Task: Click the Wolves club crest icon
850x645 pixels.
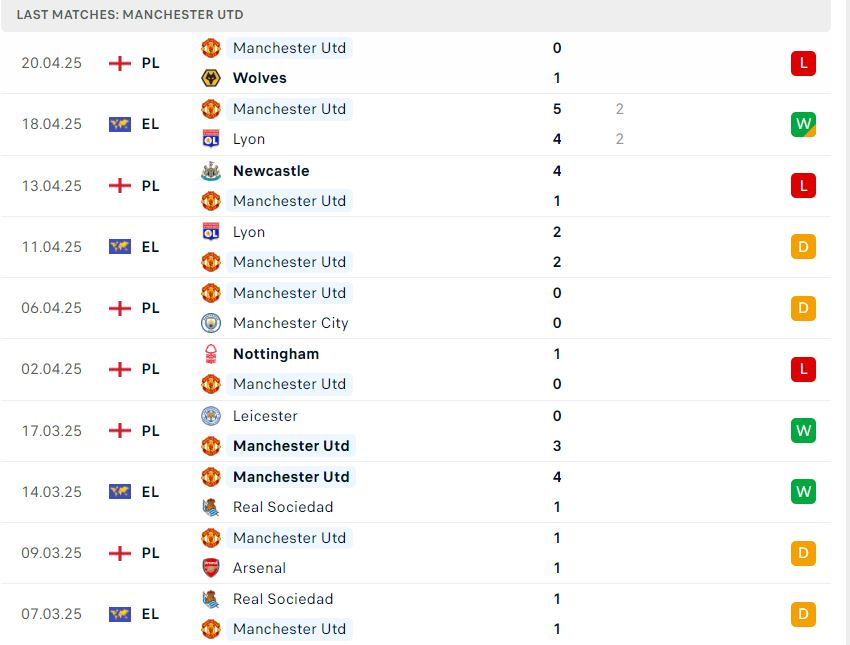Action: pyautogui.click(x=211, y=78)
